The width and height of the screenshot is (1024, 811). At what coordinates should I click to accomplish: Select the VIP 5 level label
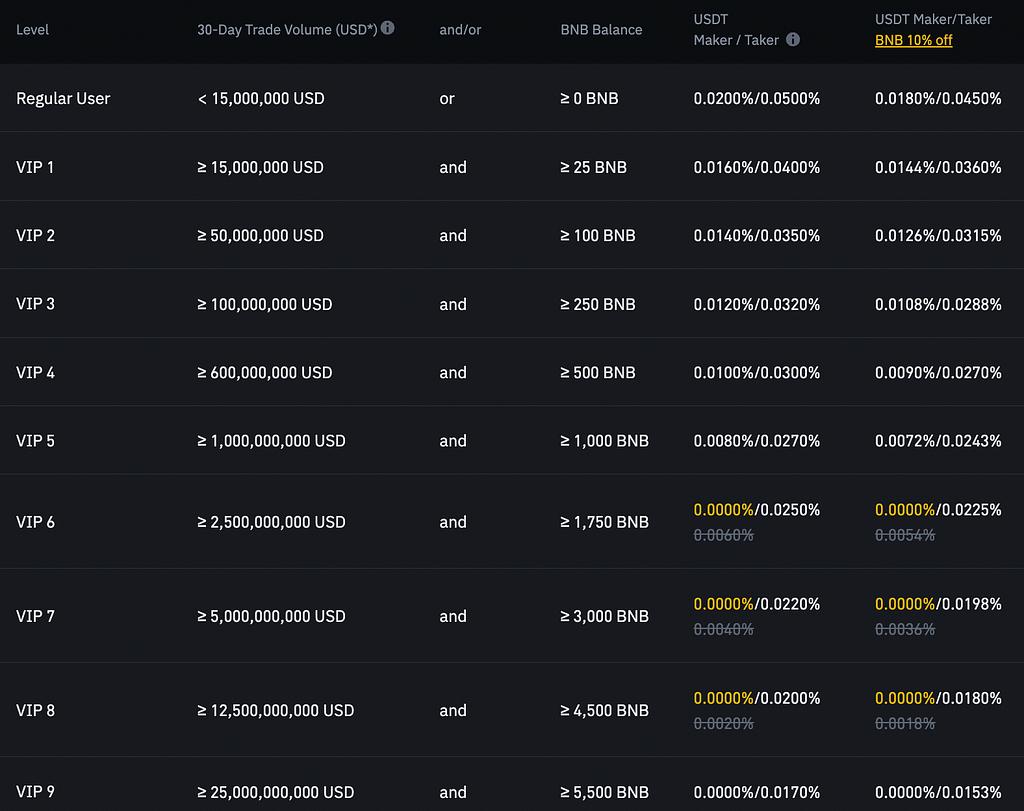click(35, 440)
